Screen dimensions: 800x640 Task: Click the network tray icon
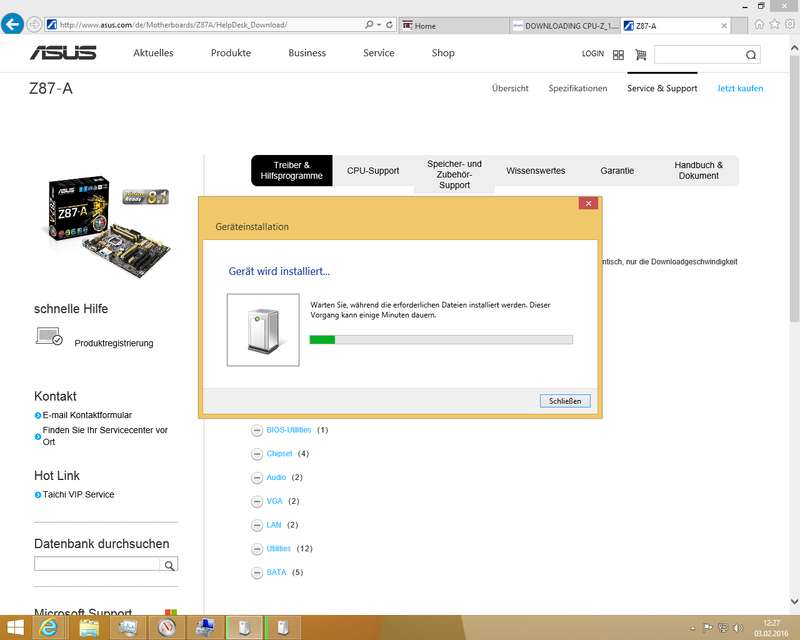click(x=723, y=628)
